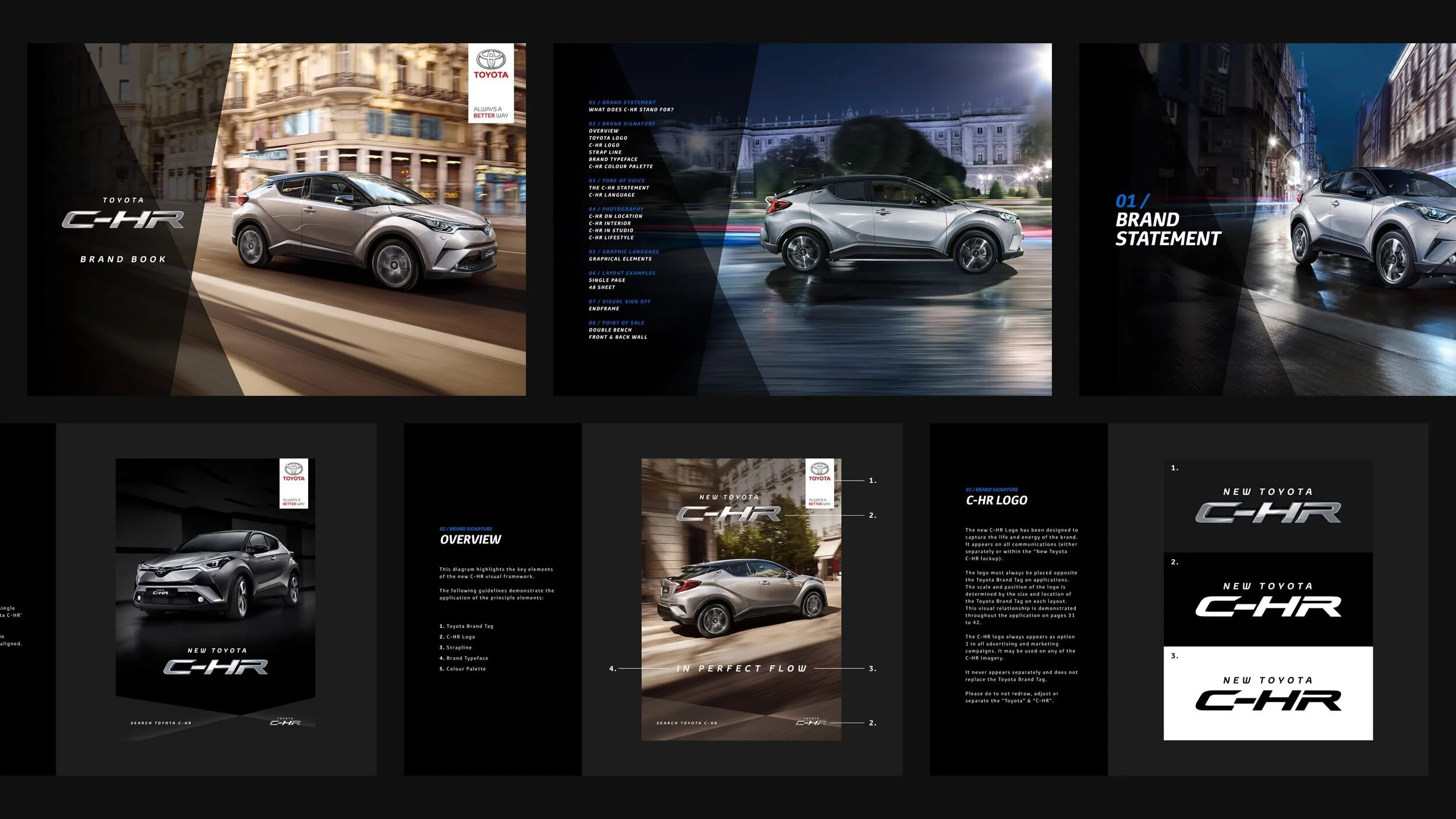Click 'C-HR COLOUR PALETTE' contents entry

coord(620,167)
